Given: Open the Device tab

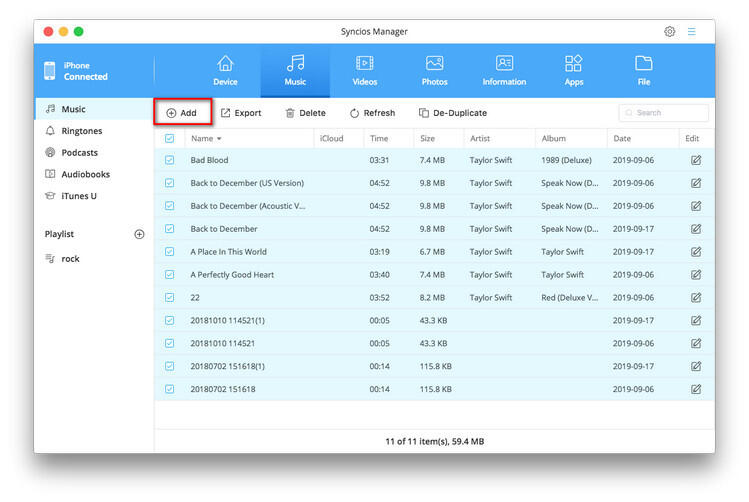Looking at the screenshot, I should point(225,71).
